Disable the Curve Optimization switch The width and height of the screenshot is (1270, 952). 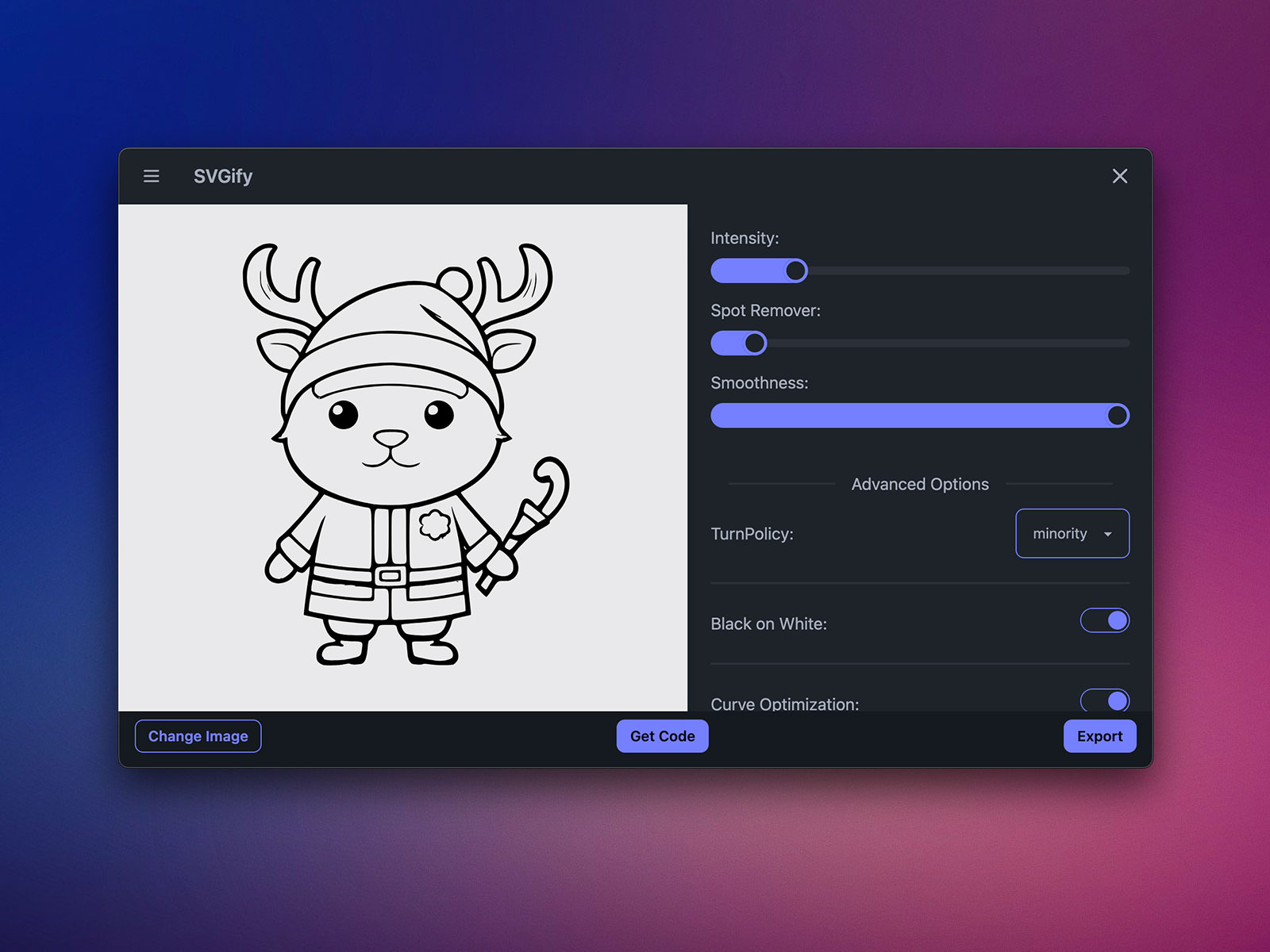[1104, 700]
